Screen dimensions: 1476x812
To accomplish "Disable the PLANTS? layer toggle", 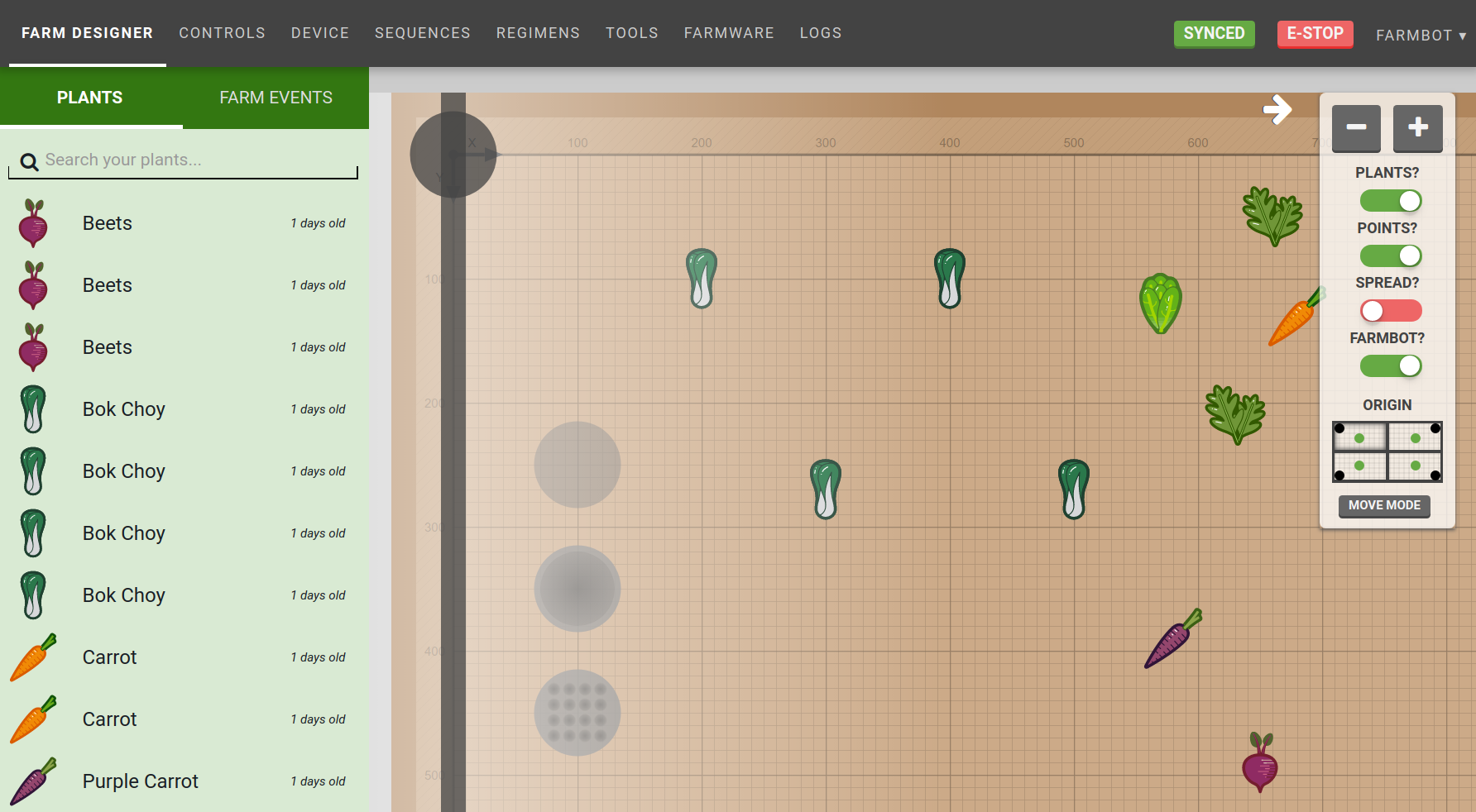I will tap(1390, 201).
